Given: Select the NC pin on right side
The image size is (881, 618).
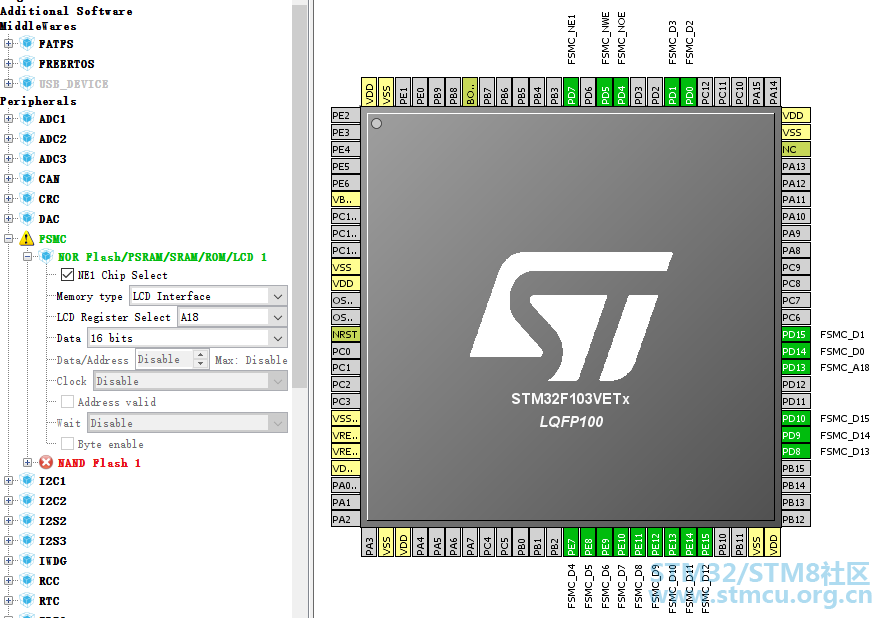Looking at the screenshot, I should 796,149.
